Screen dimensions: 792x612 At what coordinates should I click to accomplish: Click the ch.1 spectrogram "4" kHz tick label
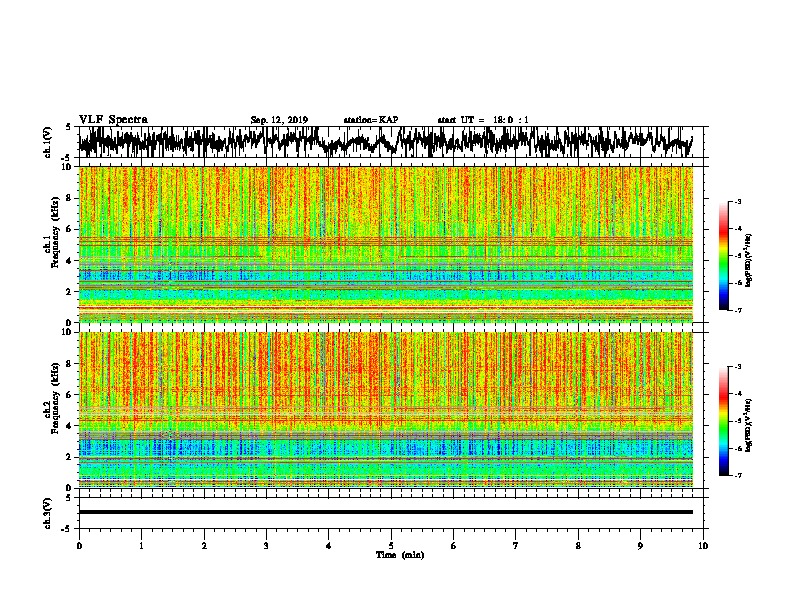point(70,261)
